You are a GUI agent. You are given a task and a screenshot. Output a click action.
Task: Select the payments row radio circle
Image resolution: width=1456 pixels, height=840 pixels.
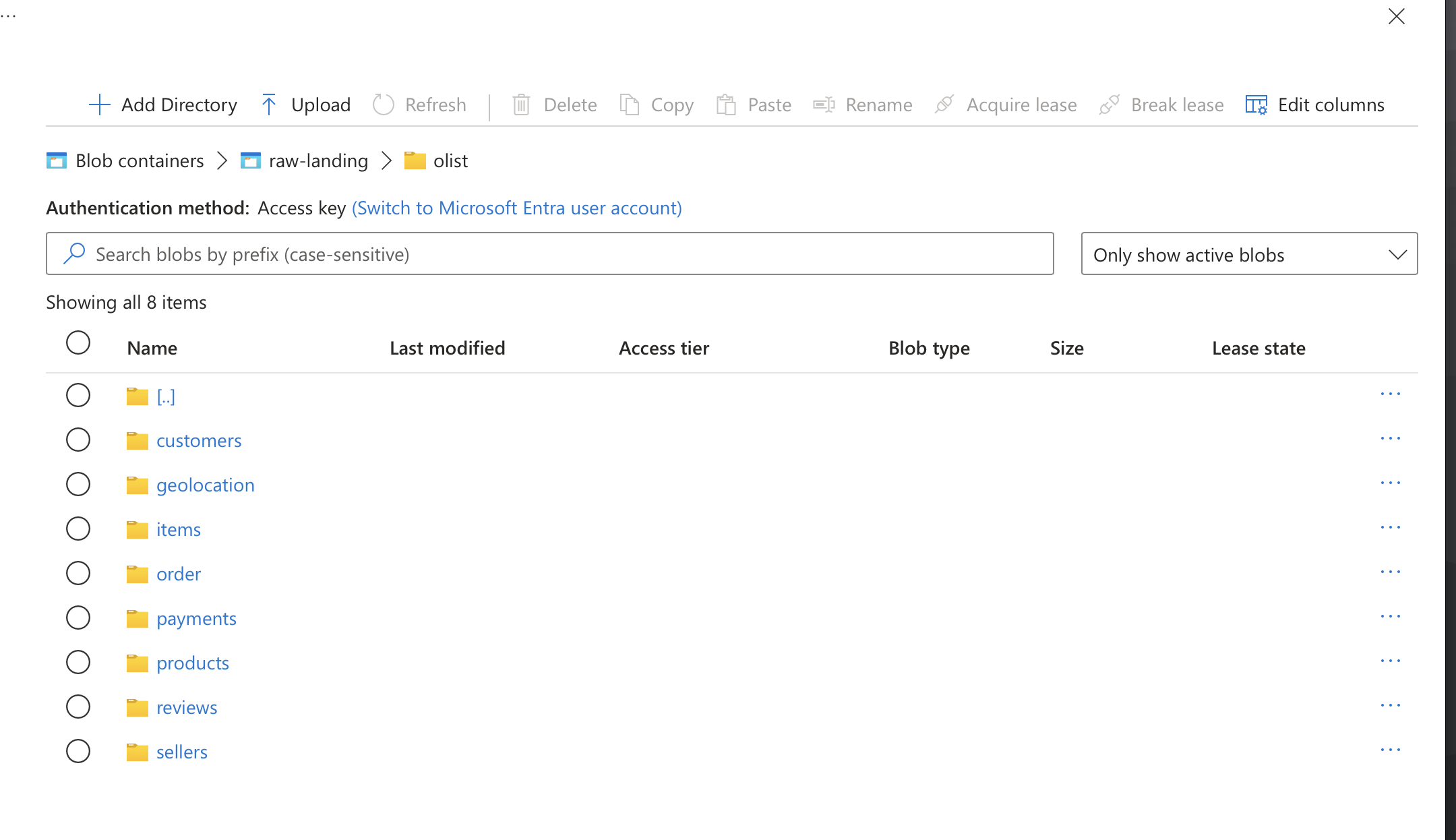click(x=78, y=618)
